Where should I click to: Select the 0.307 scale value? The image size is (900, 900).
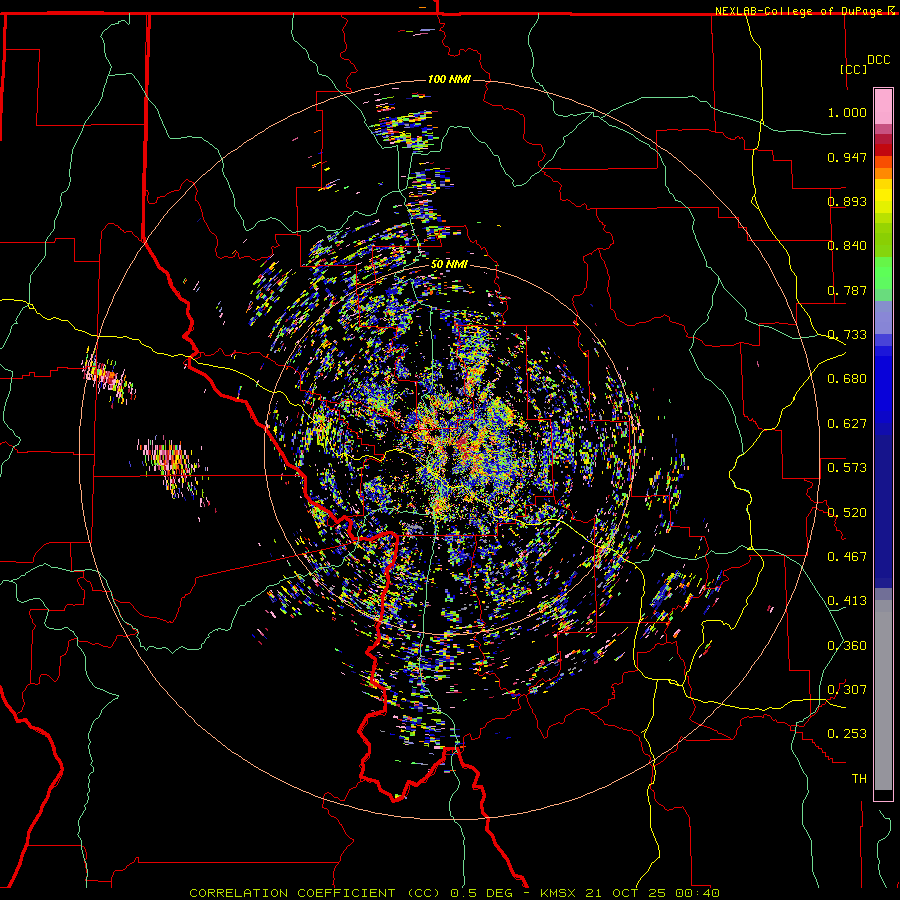pyautogui.click(x=847, y=690)
